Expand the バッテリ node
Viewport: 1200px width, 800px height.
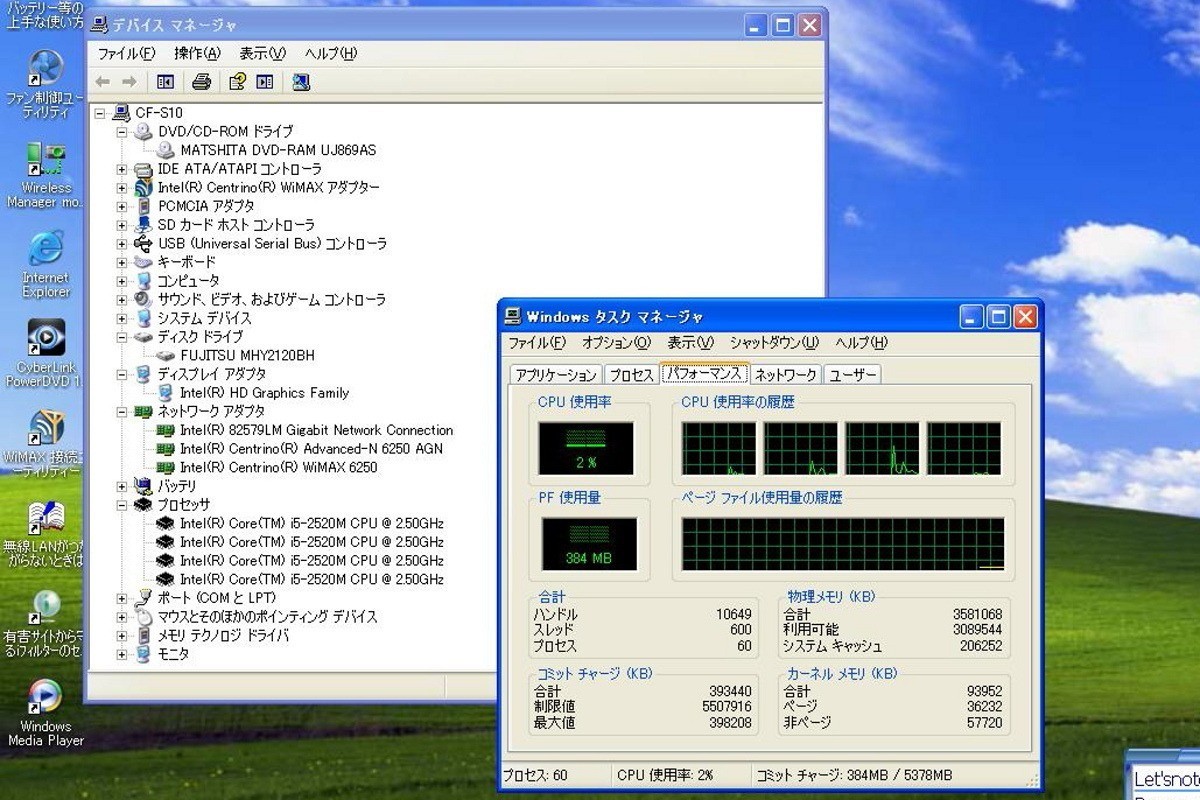click(x=122, y=486)
